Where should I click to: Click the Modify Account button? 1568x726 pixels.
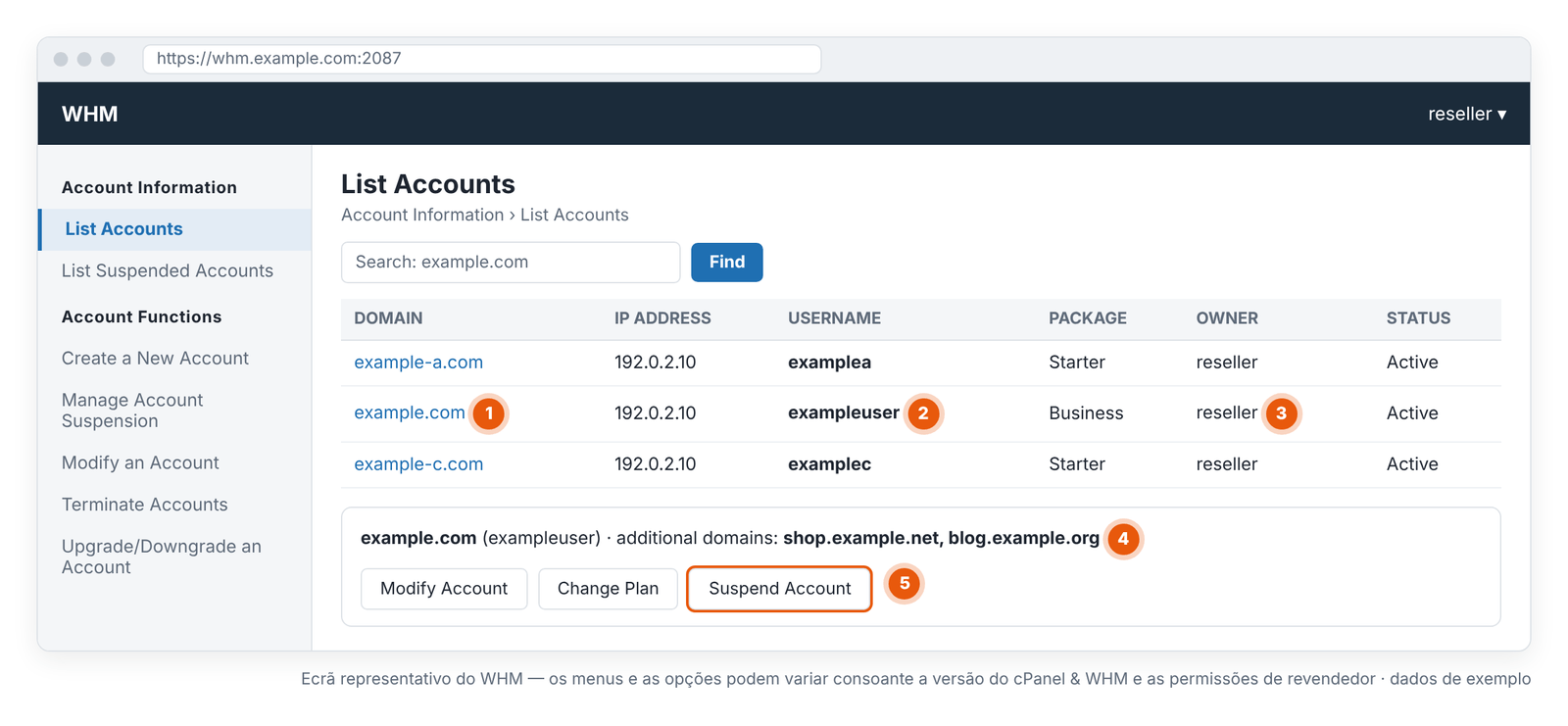444,589
